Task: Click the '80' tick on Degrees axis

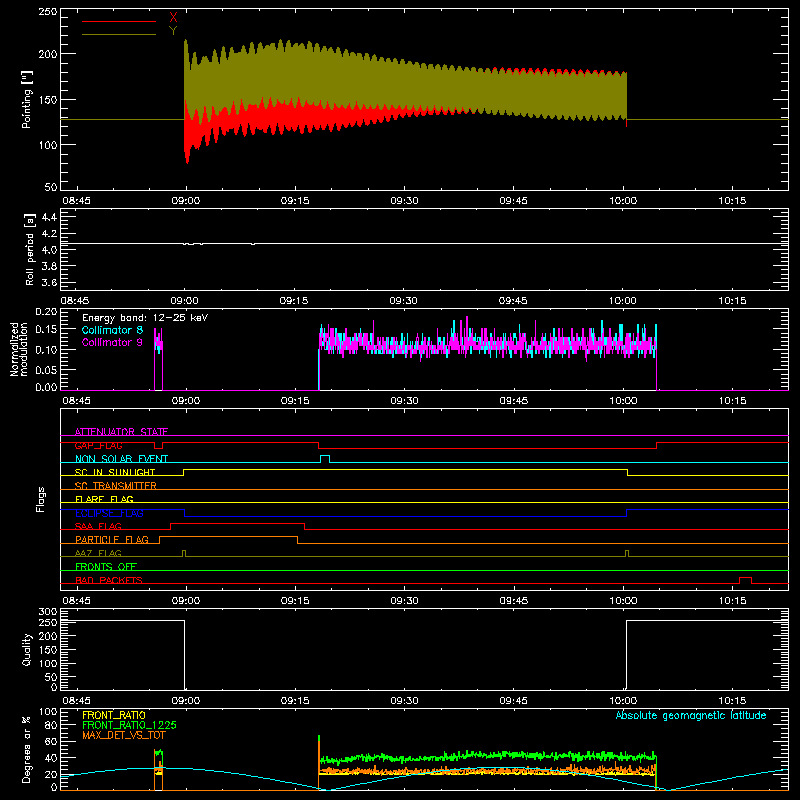Action: pyautogui.click(x=51, y=725)
